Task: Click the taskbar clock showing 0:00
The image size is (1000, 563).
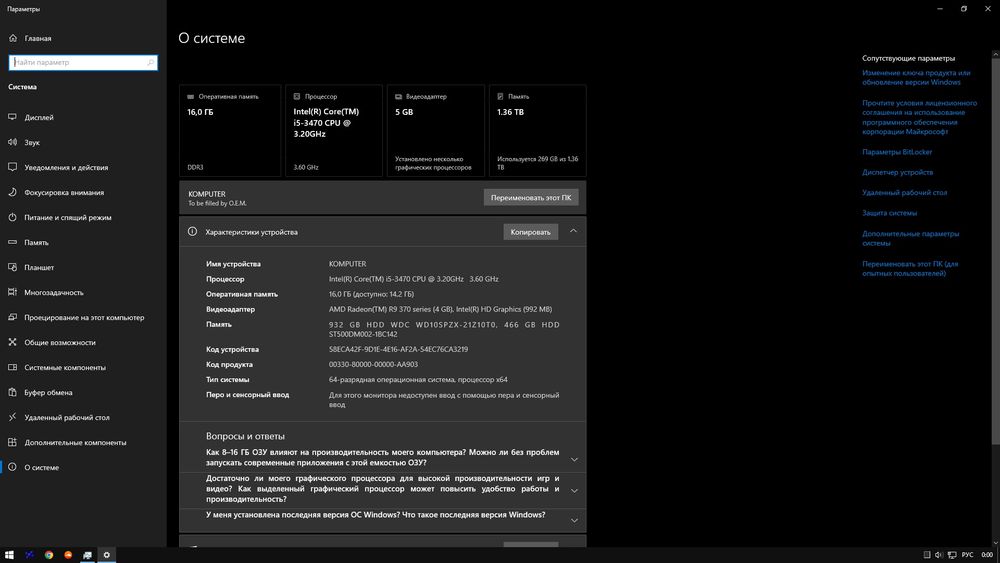Action: (x=987, y=555)
